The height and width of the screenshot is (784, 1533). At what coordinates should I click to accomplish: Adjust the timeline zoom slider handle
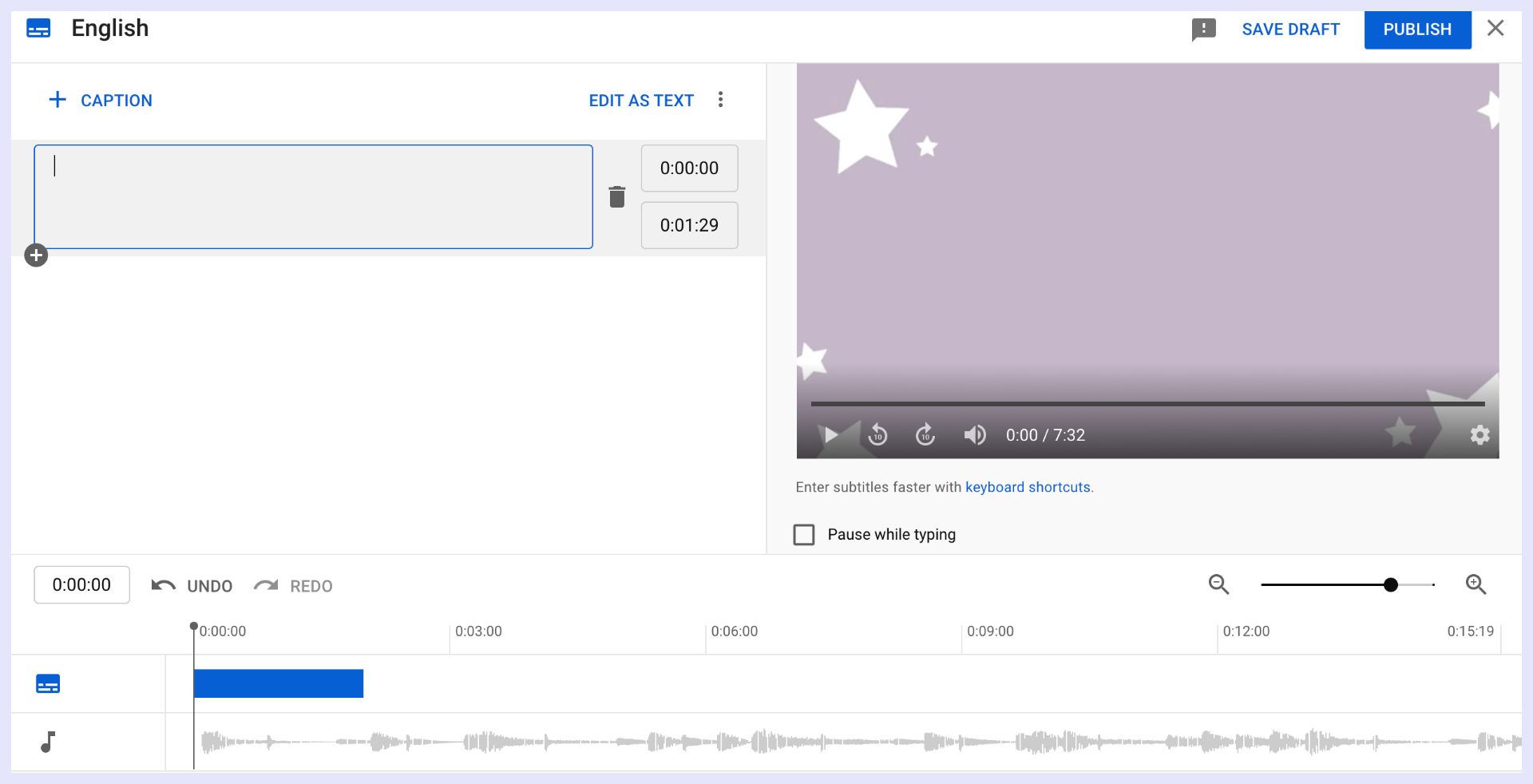[1390, 585]
